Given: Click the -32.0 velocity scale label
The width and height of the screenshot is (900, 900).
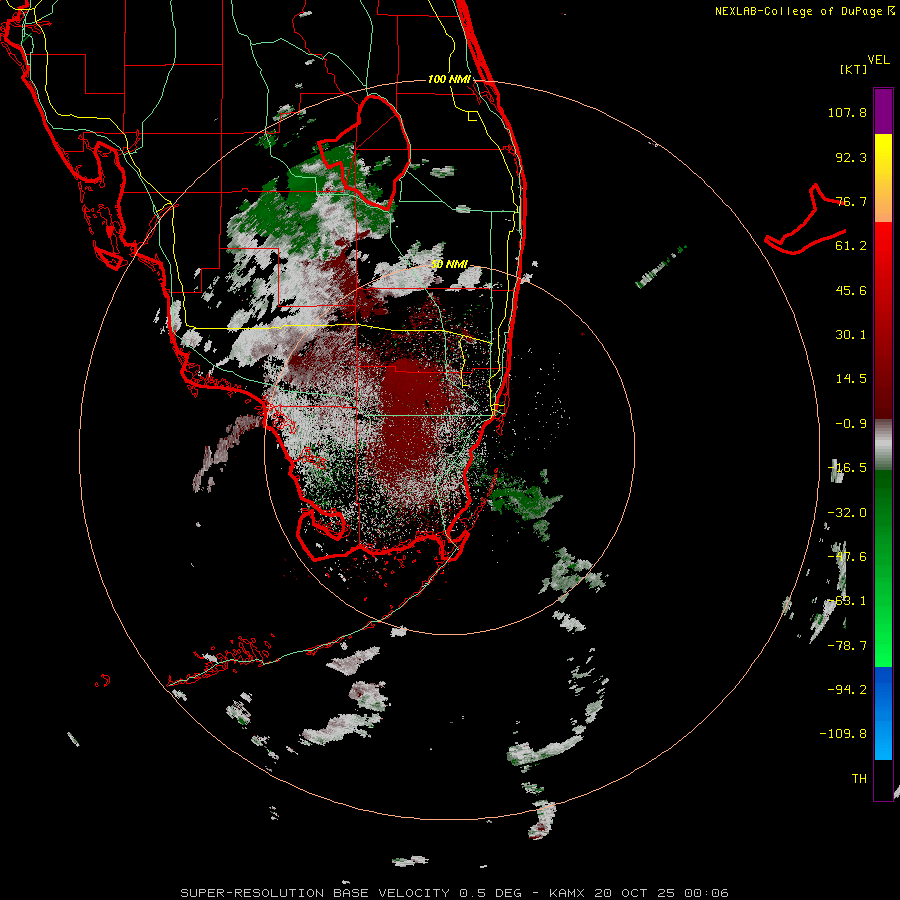Looking at the screenshot, I should point(847,513).
